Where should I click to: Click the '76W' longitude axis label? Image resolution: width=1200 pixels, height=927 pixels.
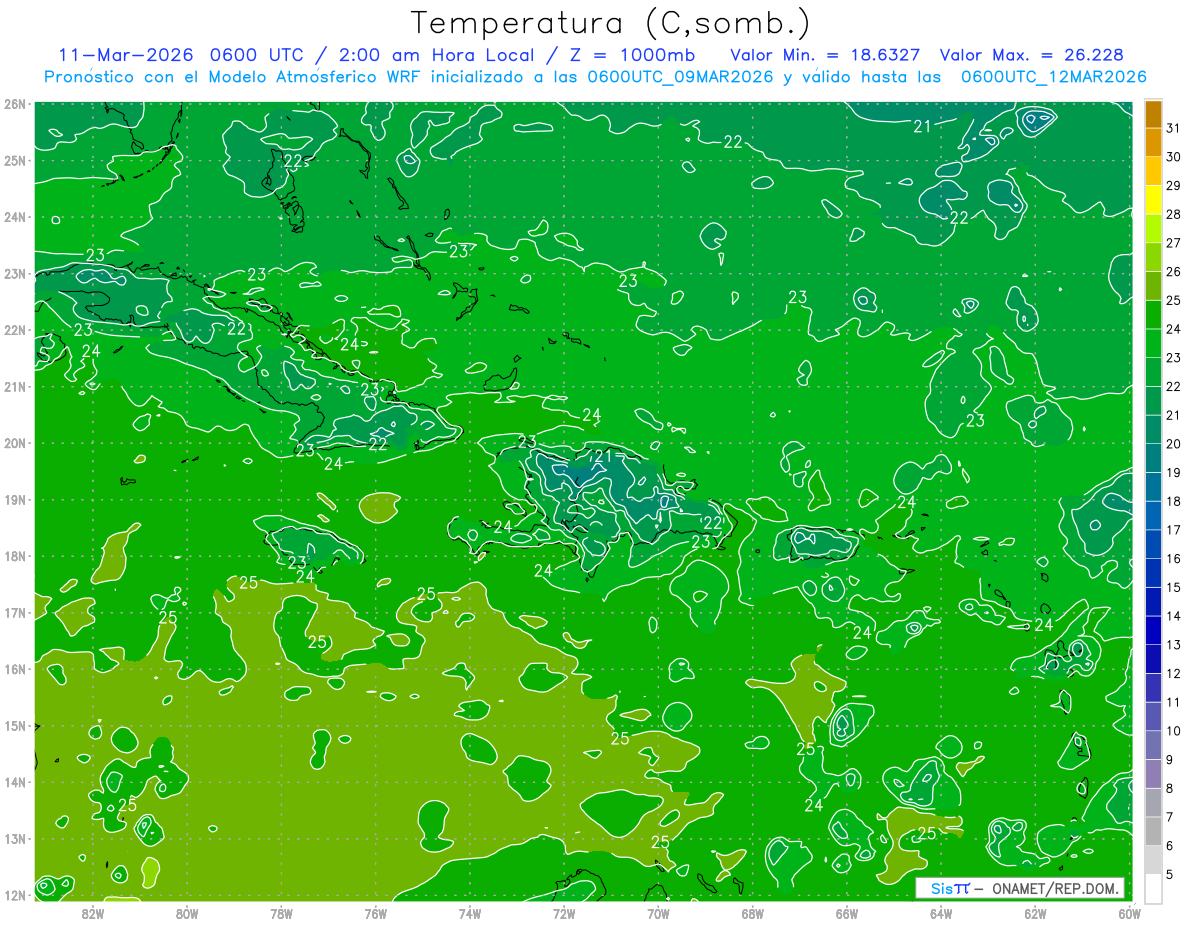point(375,913)
